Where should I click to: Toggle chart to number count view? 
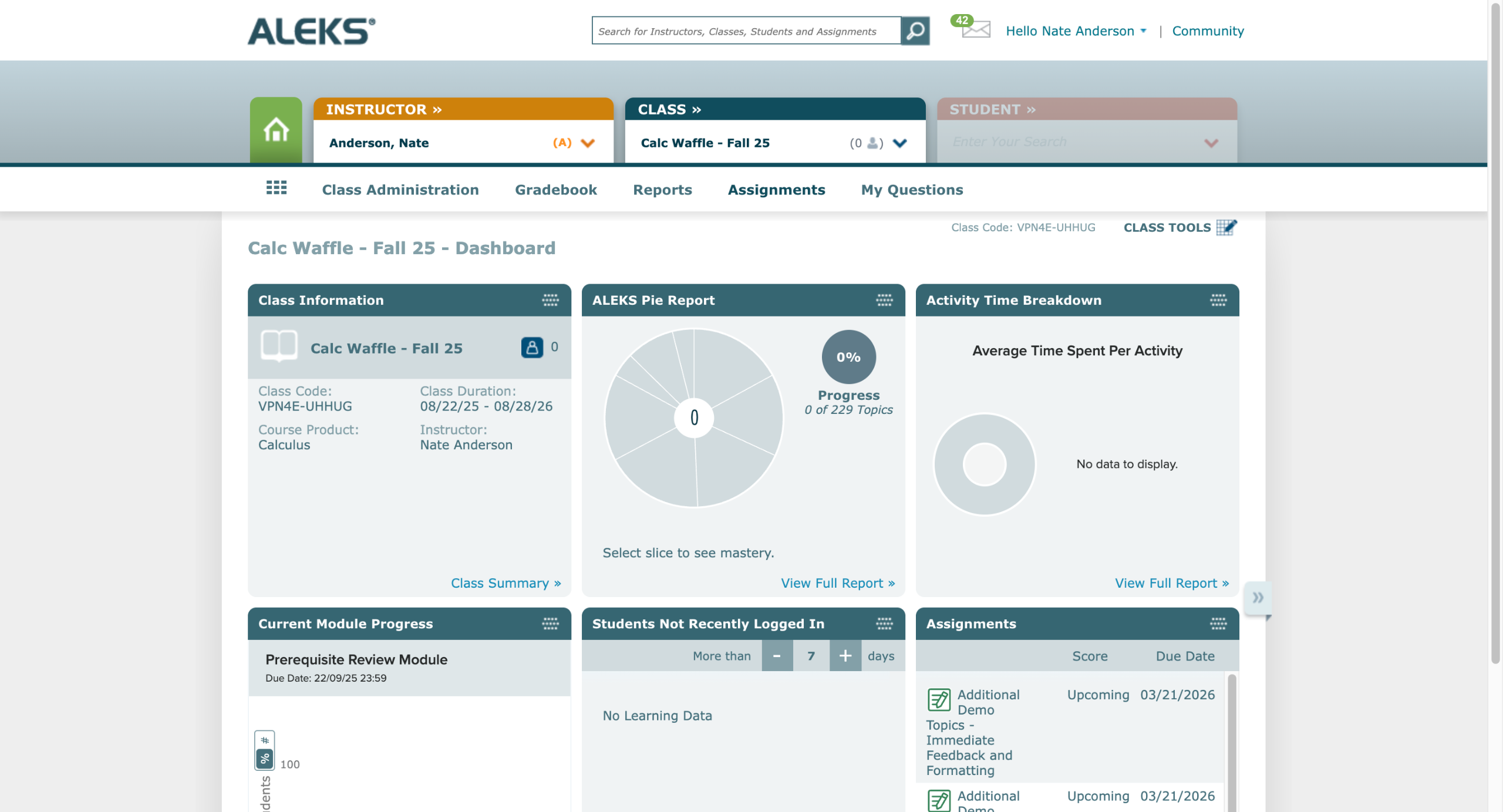(x=265, y=740)
